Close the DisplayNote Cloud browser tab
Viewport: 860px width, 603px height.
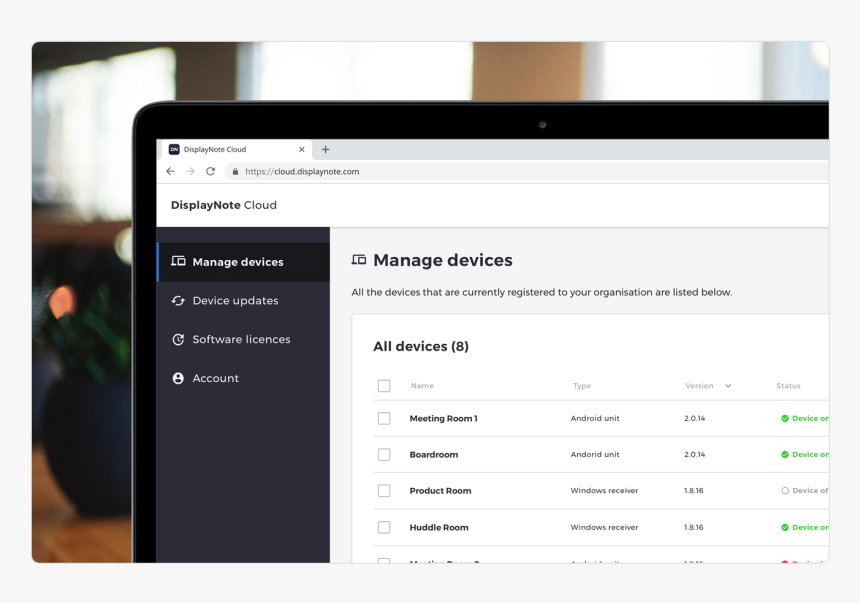302,149
